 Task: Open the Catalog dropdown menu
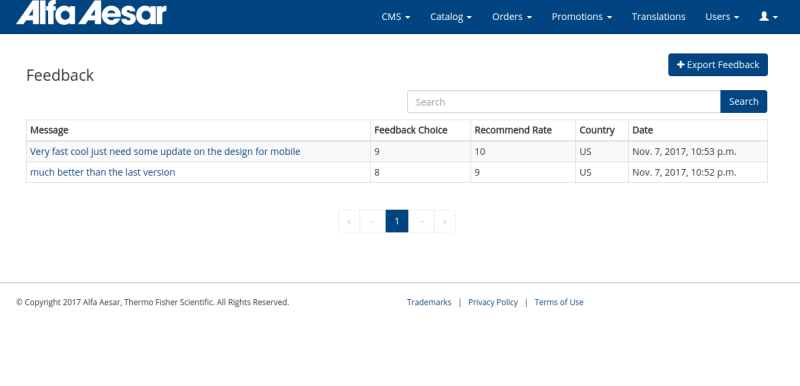click(451, 17)
